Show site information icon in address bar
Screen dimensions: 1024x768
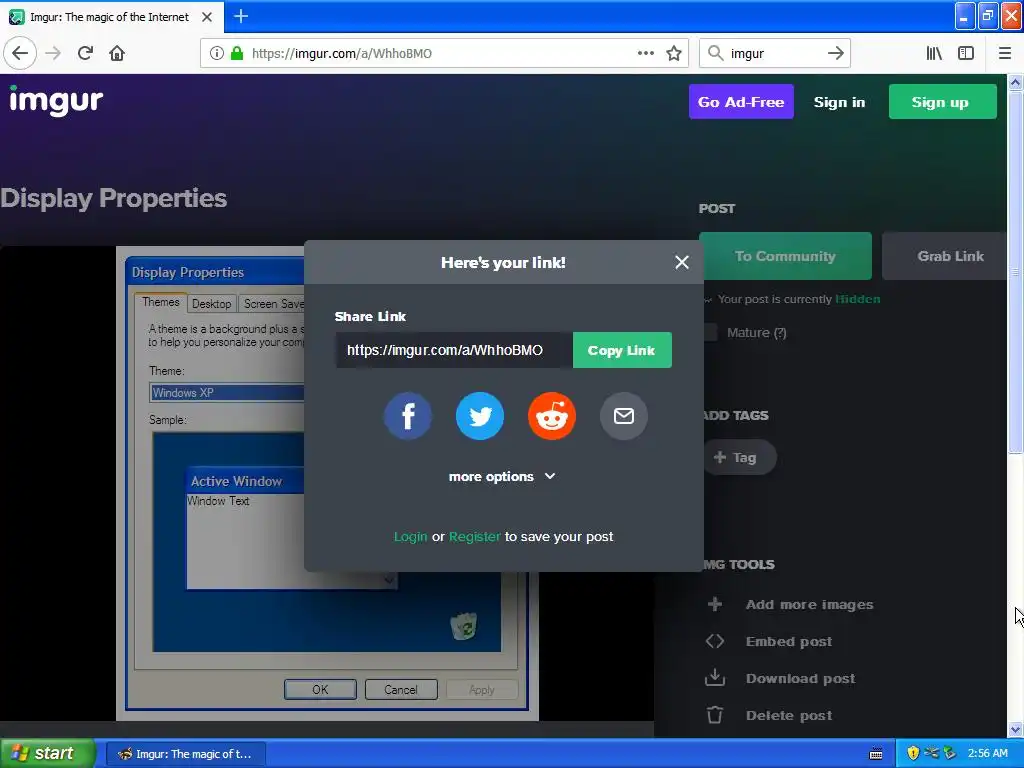click(x=216, y=54)
